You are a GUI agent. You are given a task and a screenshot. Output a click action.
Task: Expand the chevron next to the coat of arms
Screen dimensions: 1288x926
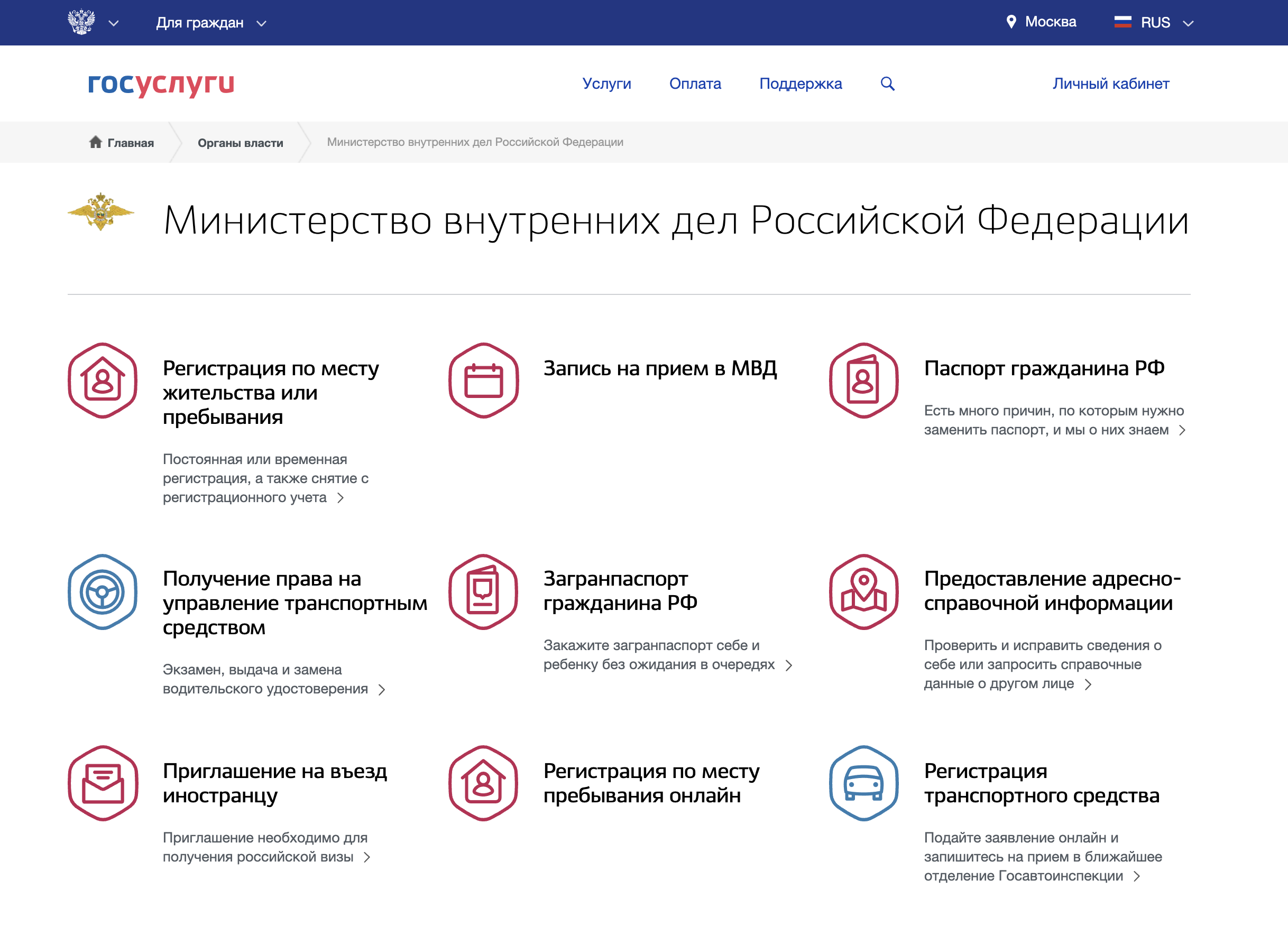click(x=114, y=23)
